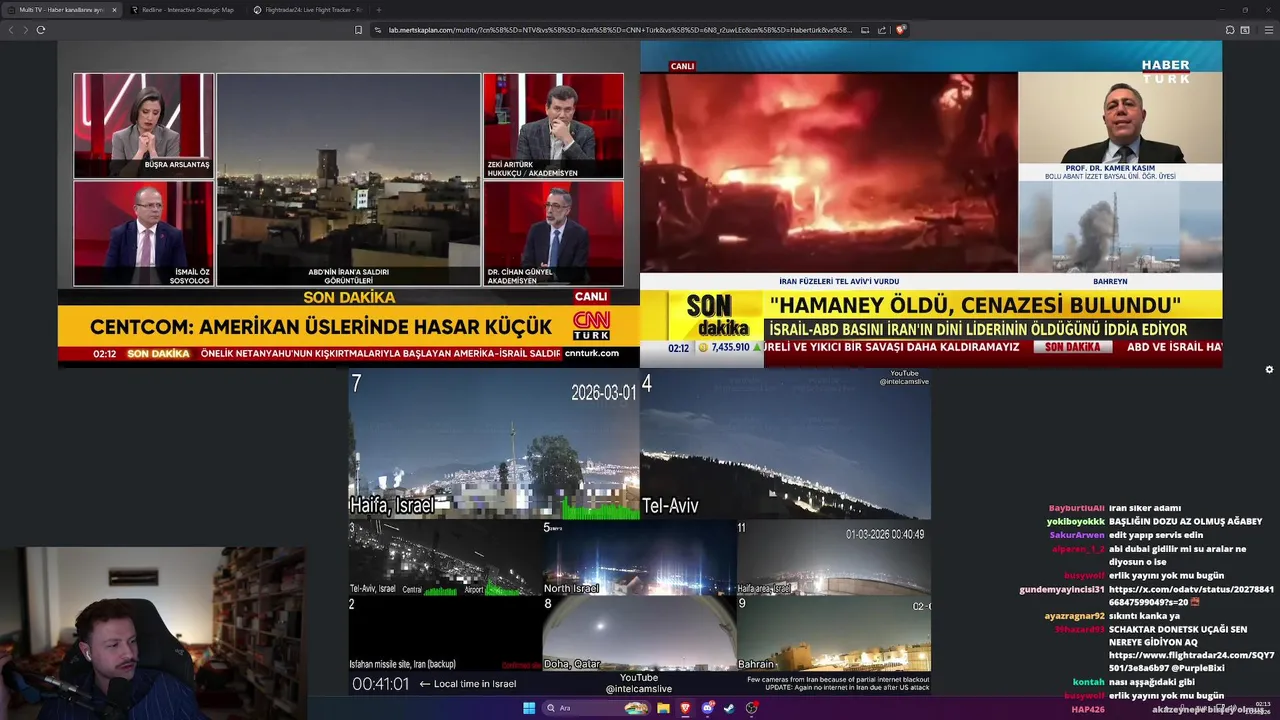This screenshot has height=720, width=1280.
Task: Click the CNN Türk live stream video
Action: (x=348, y=204)
